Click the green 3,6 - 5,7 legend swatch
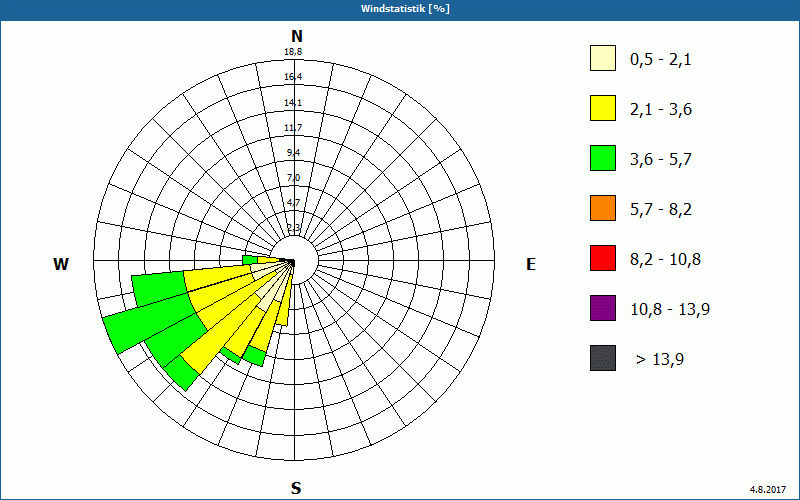800x500 pixels. click(x=603, y=158)
